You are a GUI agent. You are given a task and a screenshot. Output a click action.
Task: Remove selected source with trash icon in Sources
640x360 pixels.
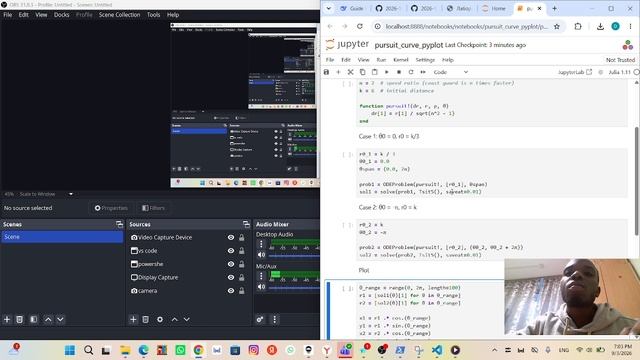[145, 319]
